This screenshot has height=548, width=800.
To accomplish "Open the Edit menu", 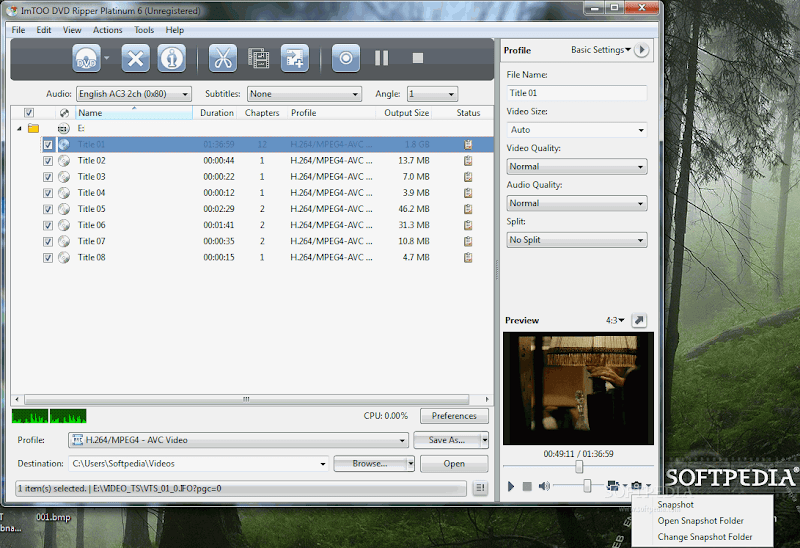I will coord(43,30).
